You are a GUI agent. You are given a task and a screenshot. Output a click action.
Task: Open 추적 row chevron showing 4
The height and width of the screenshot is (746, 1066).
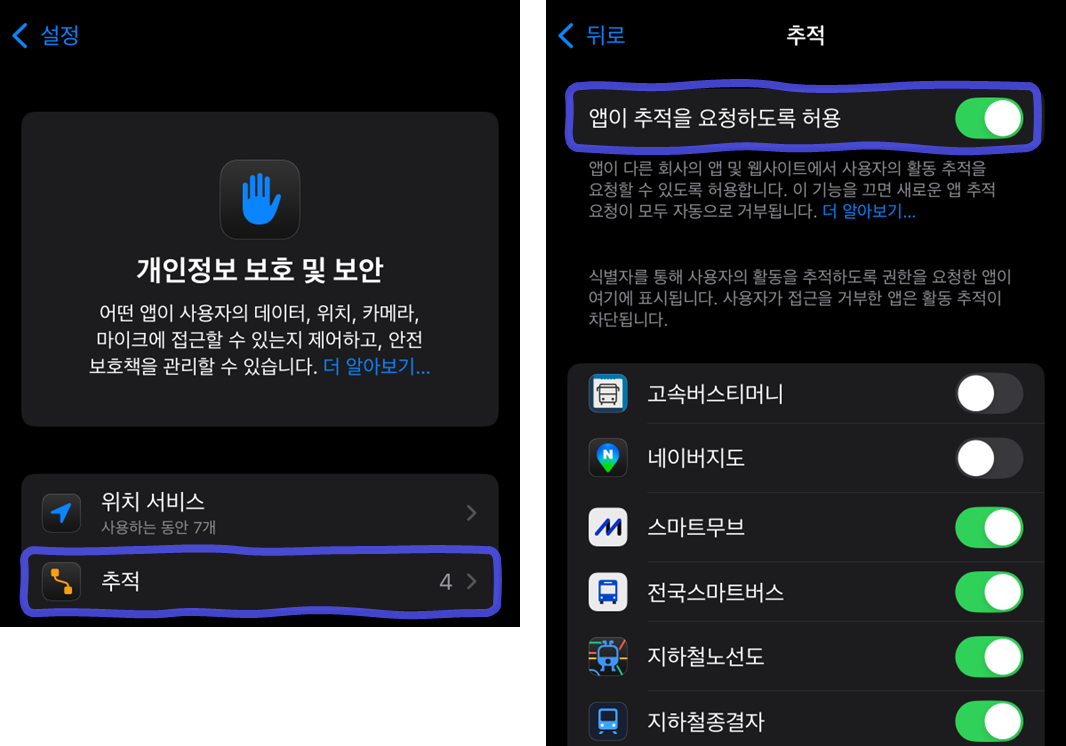(471, 581)
